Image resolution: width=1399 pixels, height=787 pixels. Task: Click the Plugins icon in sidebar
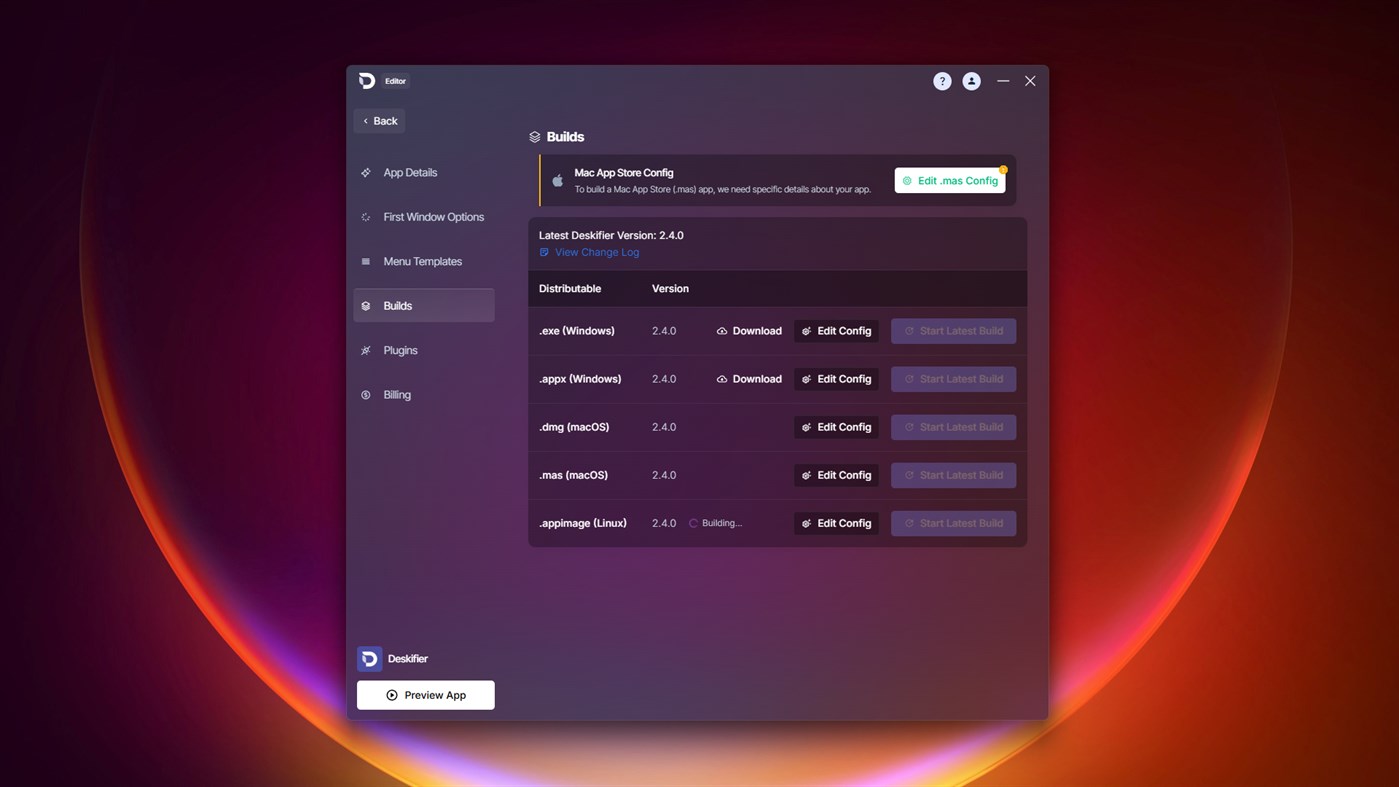(366, 350)
